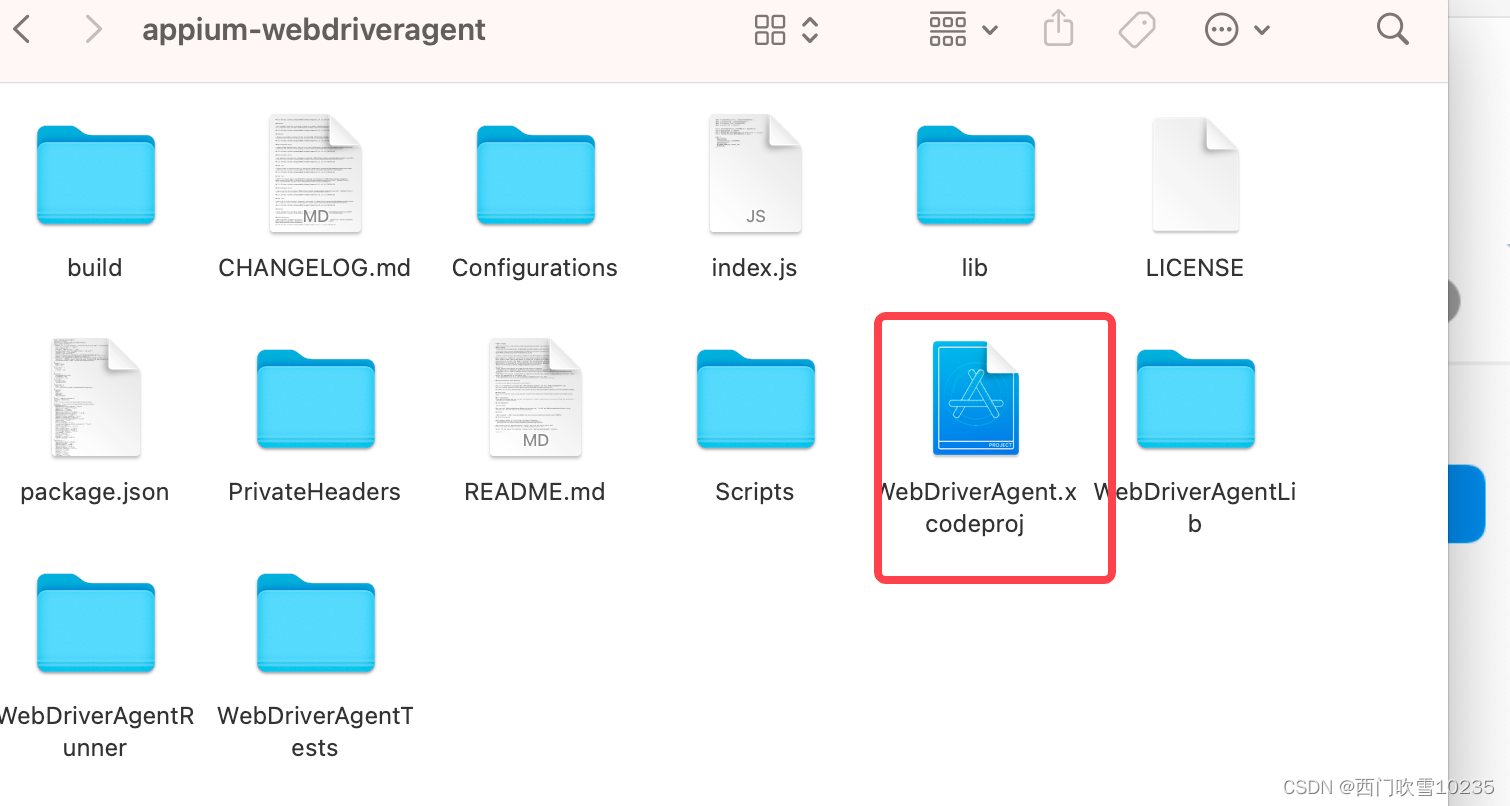Go back with the left chevron
1510x806 pixels.
[x=22, y=30]
